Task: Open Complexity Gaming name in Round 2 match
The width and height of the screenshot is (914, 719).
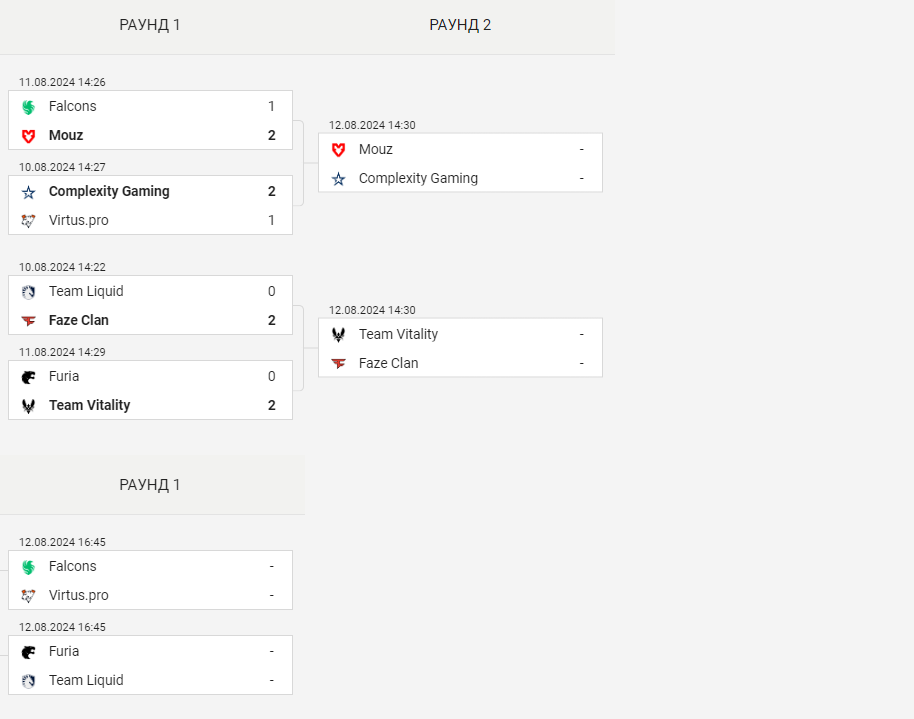Action: click(418, 178)
